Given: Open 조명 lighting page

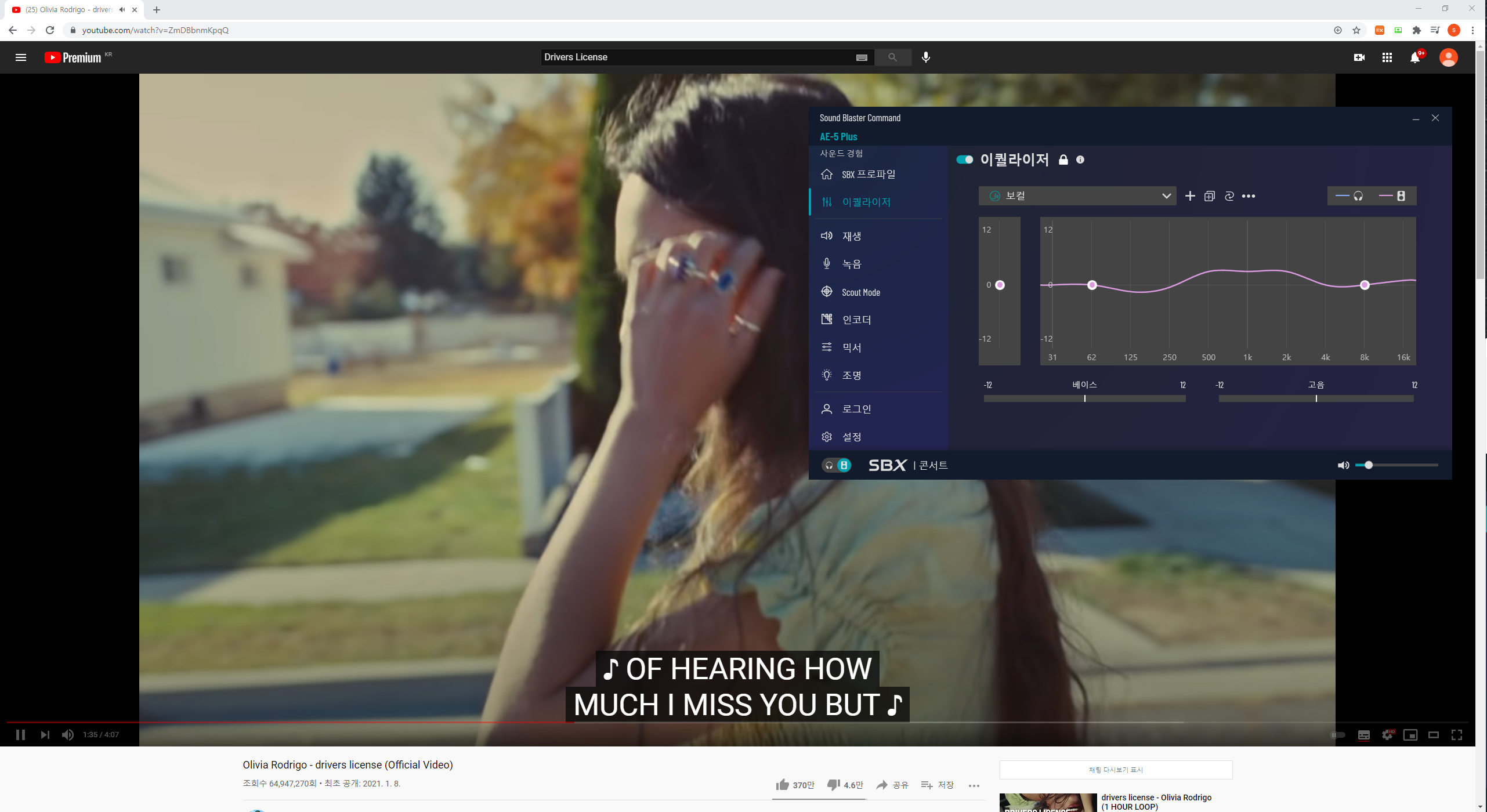Looking at the screenshot, I should (878, 375).
